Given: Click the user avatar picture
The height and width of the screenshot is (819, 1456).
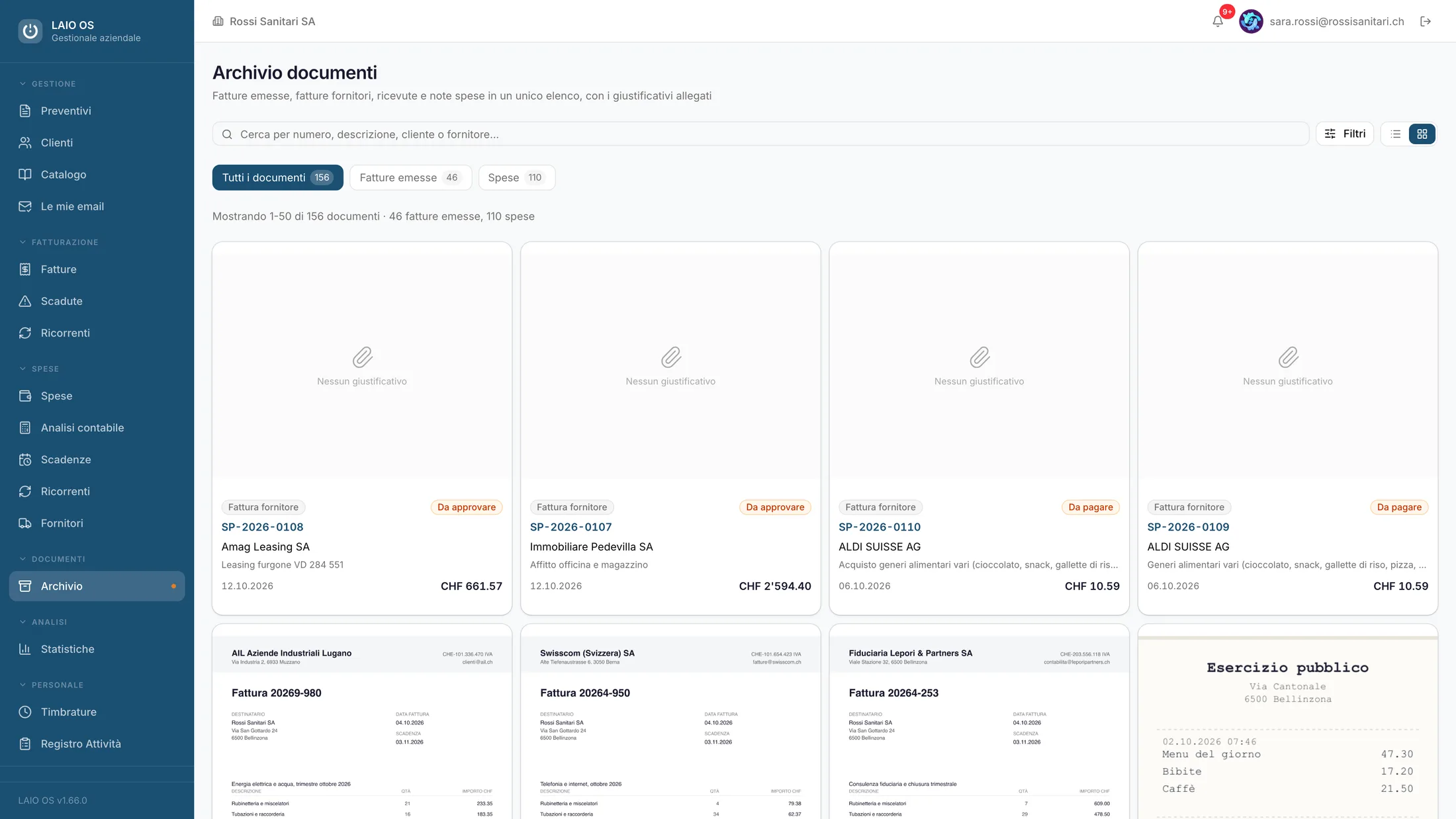Looking at the screenshot, I should click(1251, 21).
